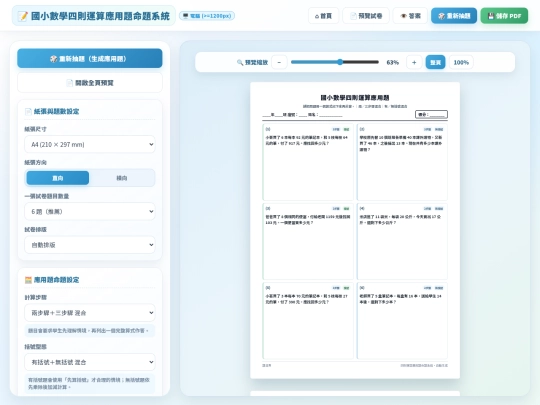The height and width of the screenshot is (405, 540).
Task: Open the 試卷排版 dropdown set to 自動排版
Action: [x=90, y=245]
